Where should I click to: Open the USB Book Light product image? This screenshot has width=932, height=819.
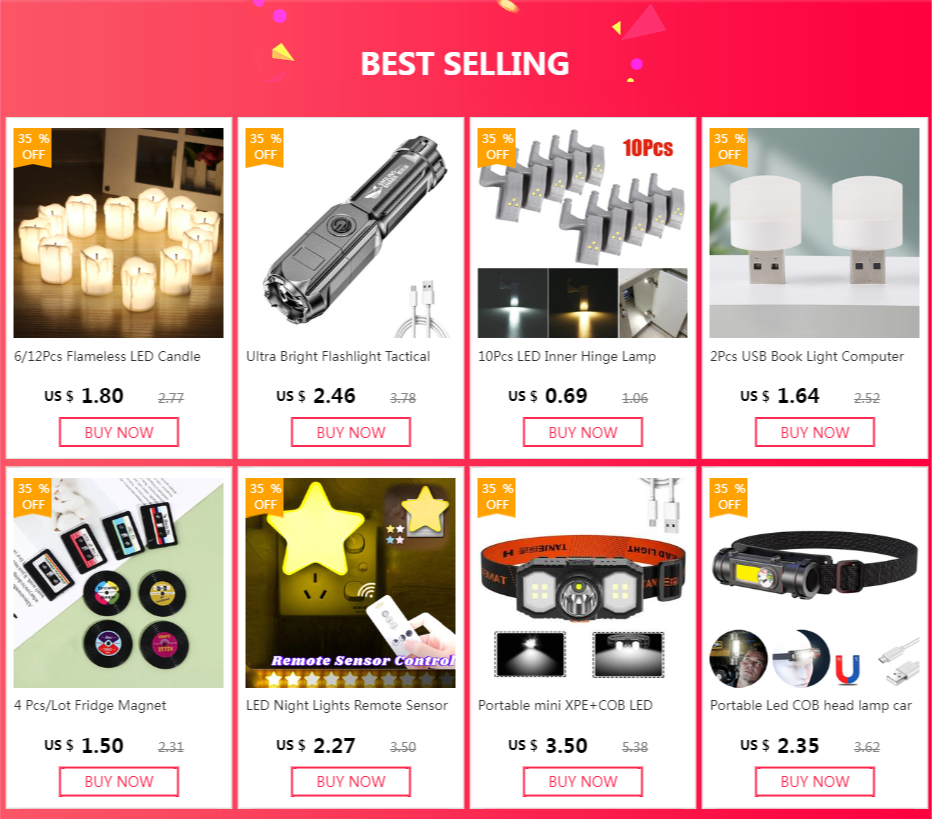pyautogui.click(x=814, y=233)
